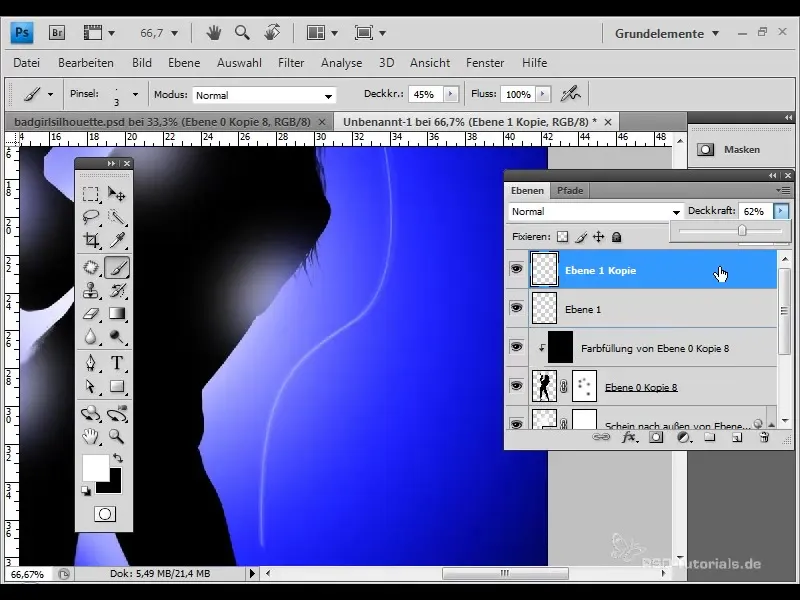Open the layer blend mode Normal dropdown
Screen dimensions: 800x600
click(x=596, y=211)
